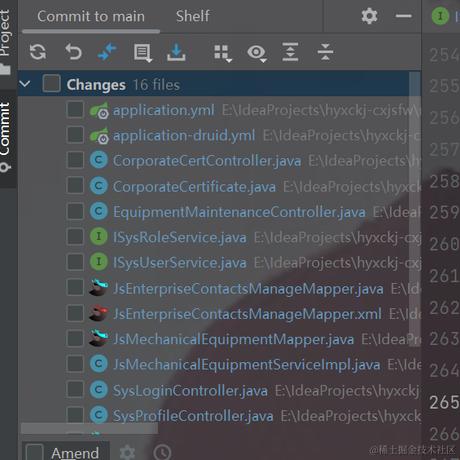Screen dimensions: 460x460
Task: Click Expand All icon in toolbar
Action: coord(290,52)
